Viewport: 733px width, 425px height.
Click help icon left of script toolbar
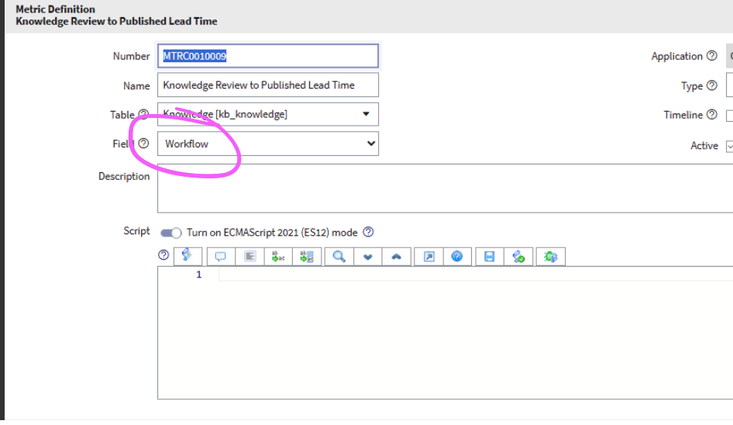coord(163,255)
